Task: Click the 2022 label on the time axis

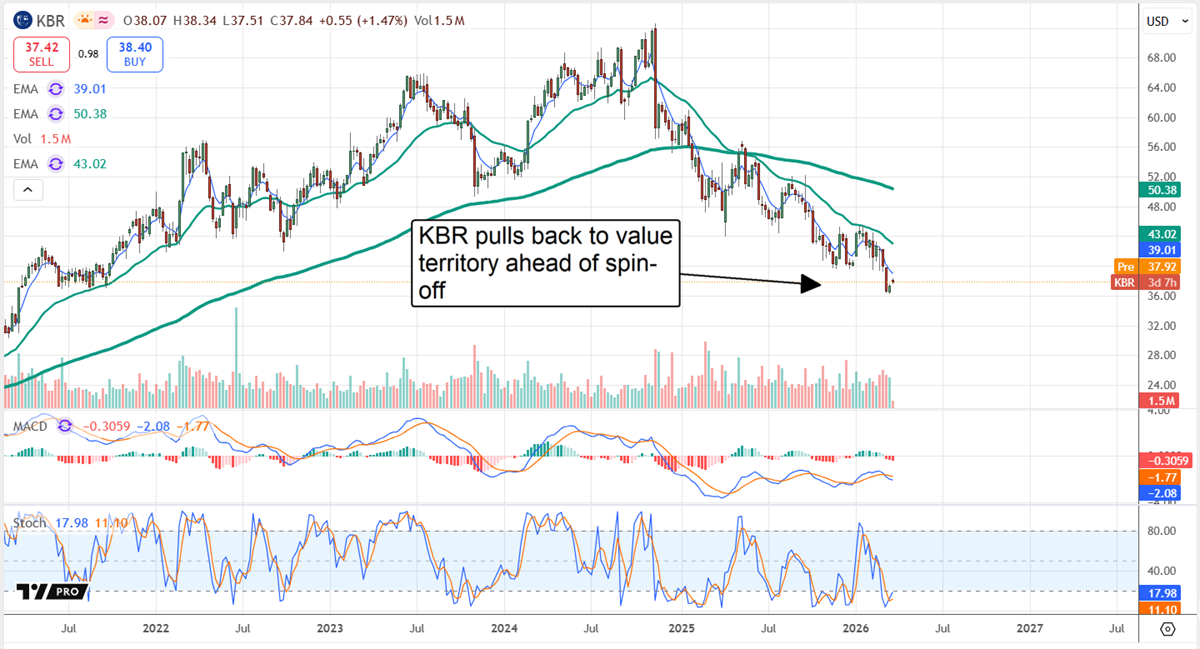Action: point(155,628)
